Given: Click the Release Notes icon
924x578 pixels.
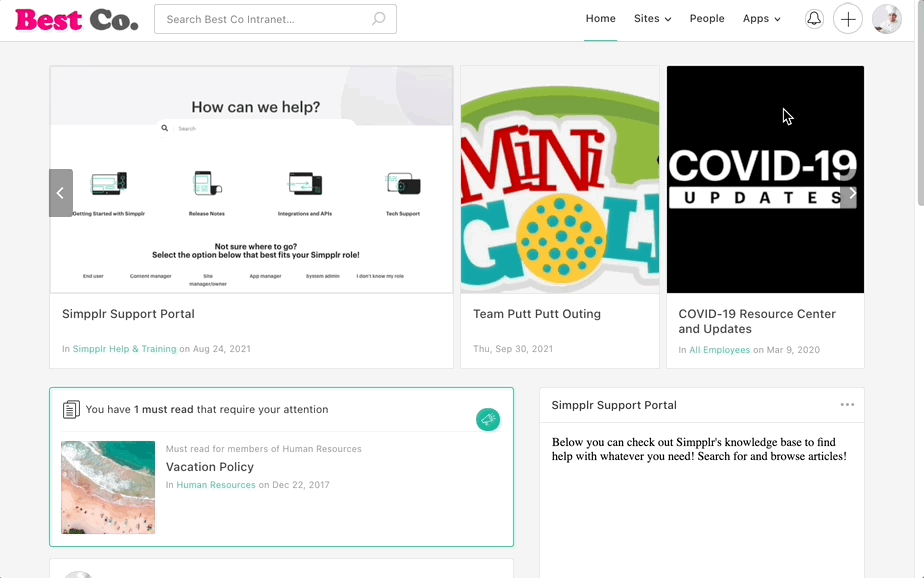Looking at the screenshot, I should [207, 183].
